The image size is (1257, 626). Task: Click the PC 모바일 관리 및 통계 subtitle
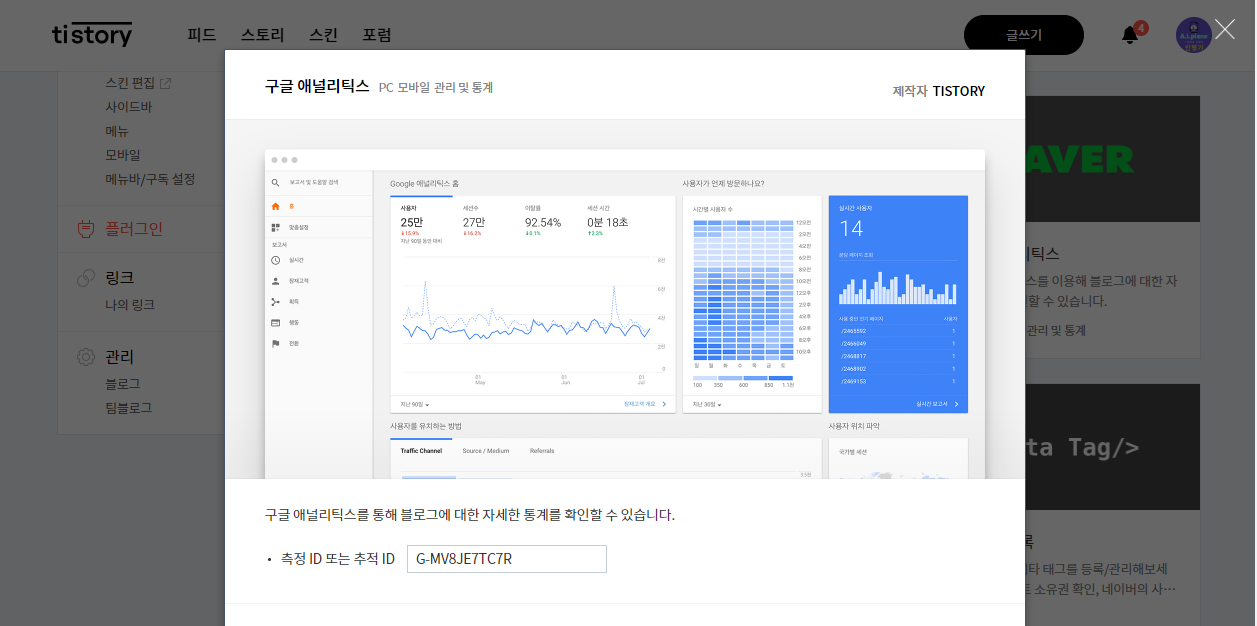point(436,88)
